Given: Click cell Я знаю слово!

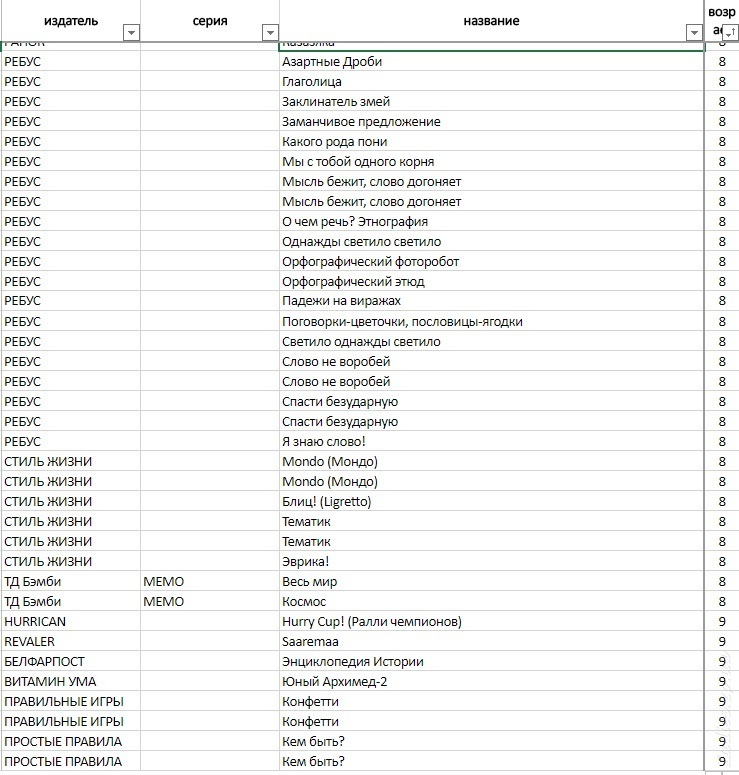Looking at the screenshot, I should click(x=491, y=441).
